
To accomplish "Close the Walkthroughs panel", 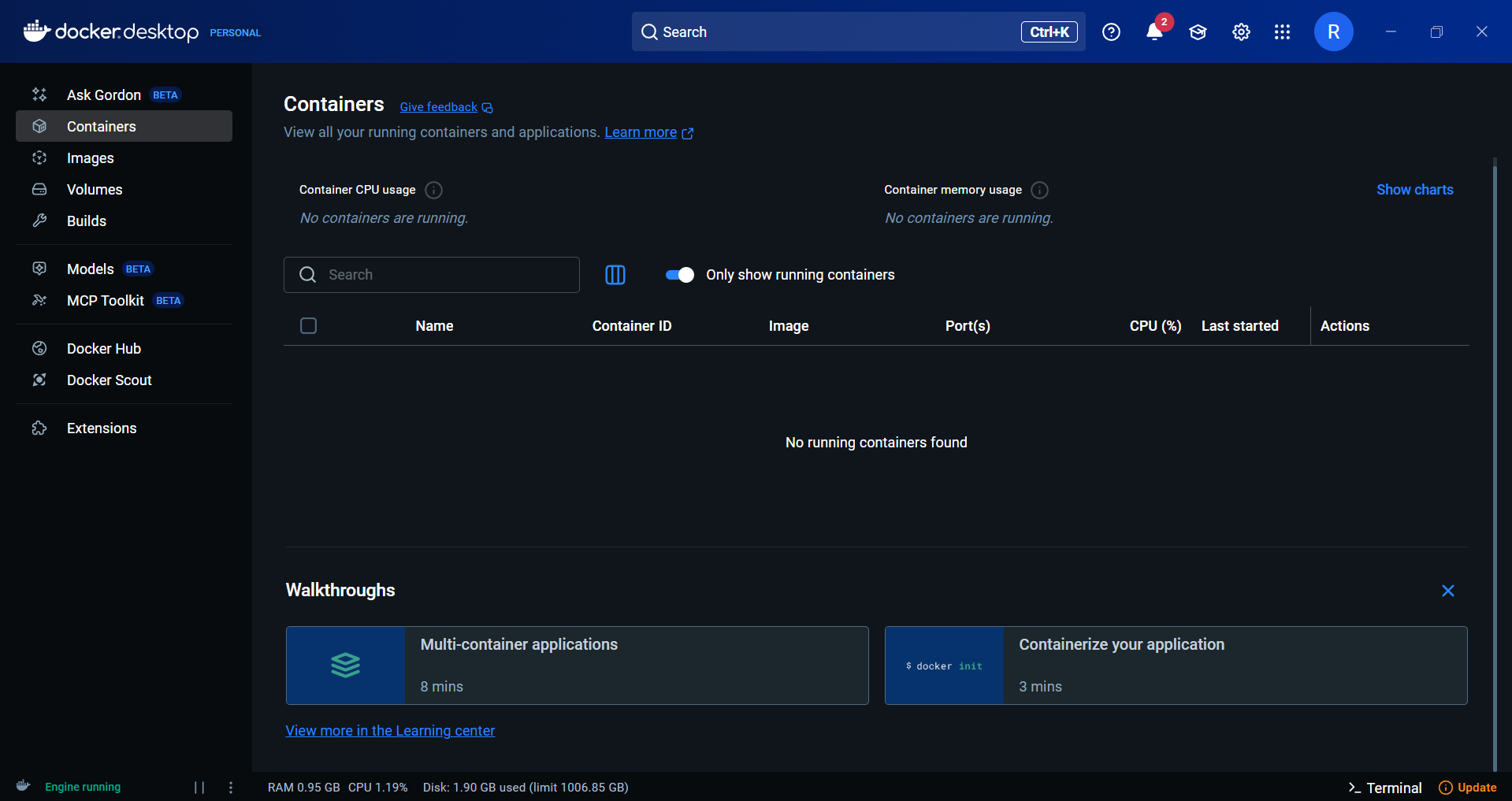I will (1447, 591).
